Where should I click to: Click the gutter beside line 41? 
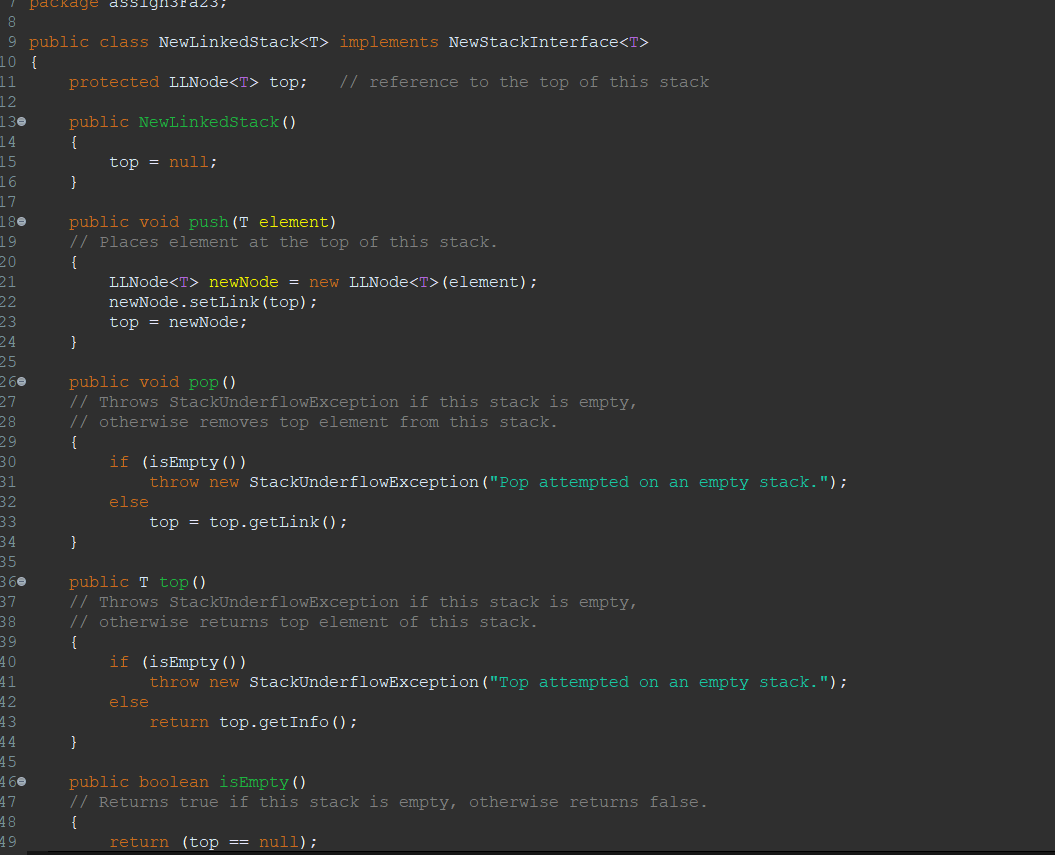[9, 681]
